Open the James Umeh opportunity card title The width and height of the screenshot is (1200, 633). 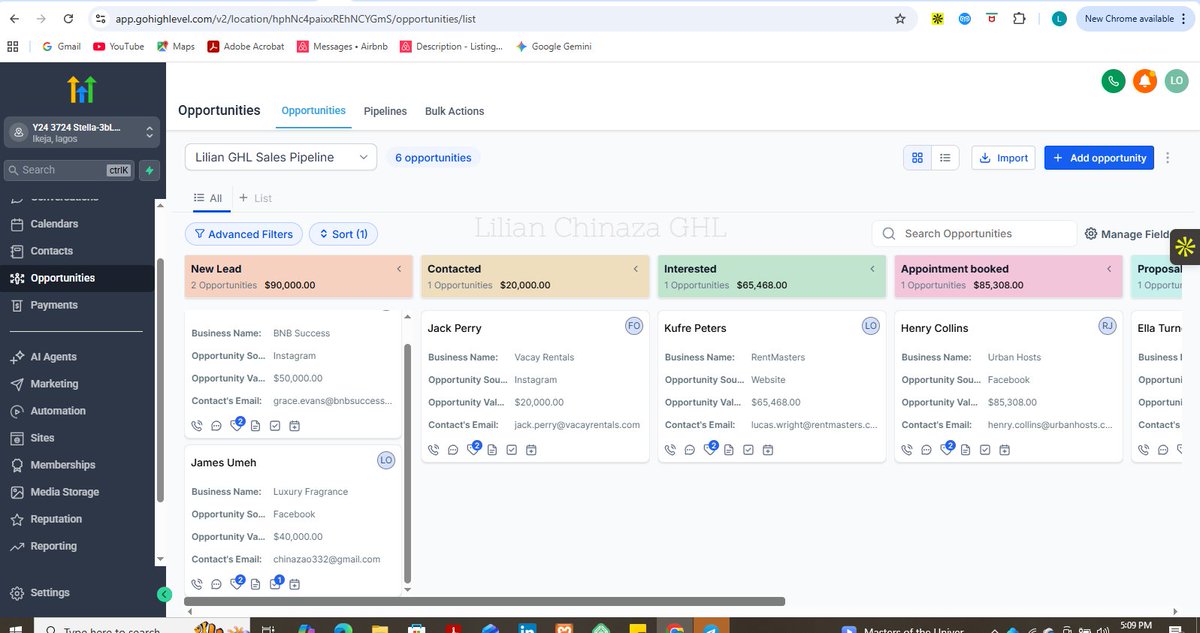pyautogui.click(x=223, y=462)
